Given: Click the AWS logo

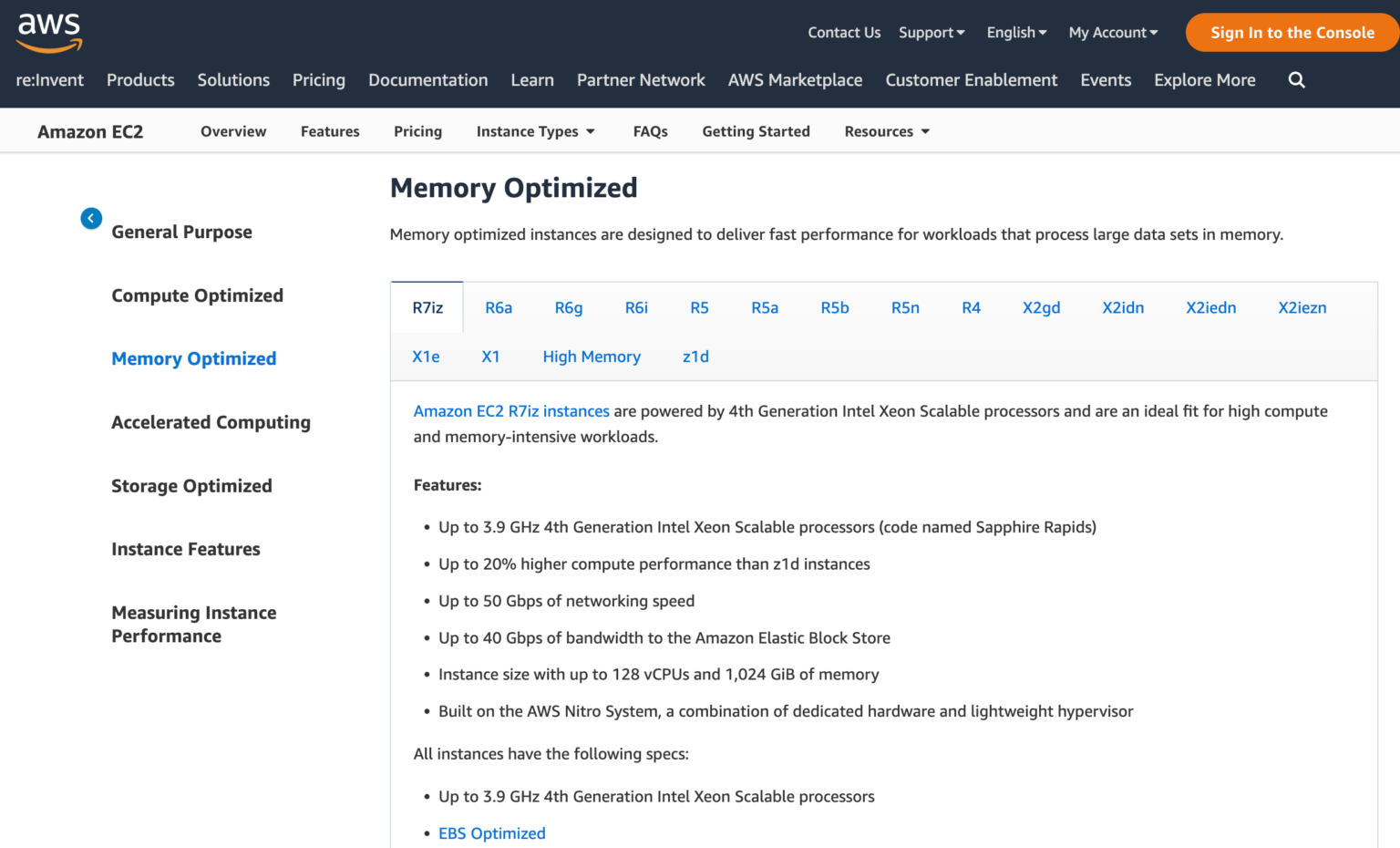Looking at the screenshot, I should point(48,30).
